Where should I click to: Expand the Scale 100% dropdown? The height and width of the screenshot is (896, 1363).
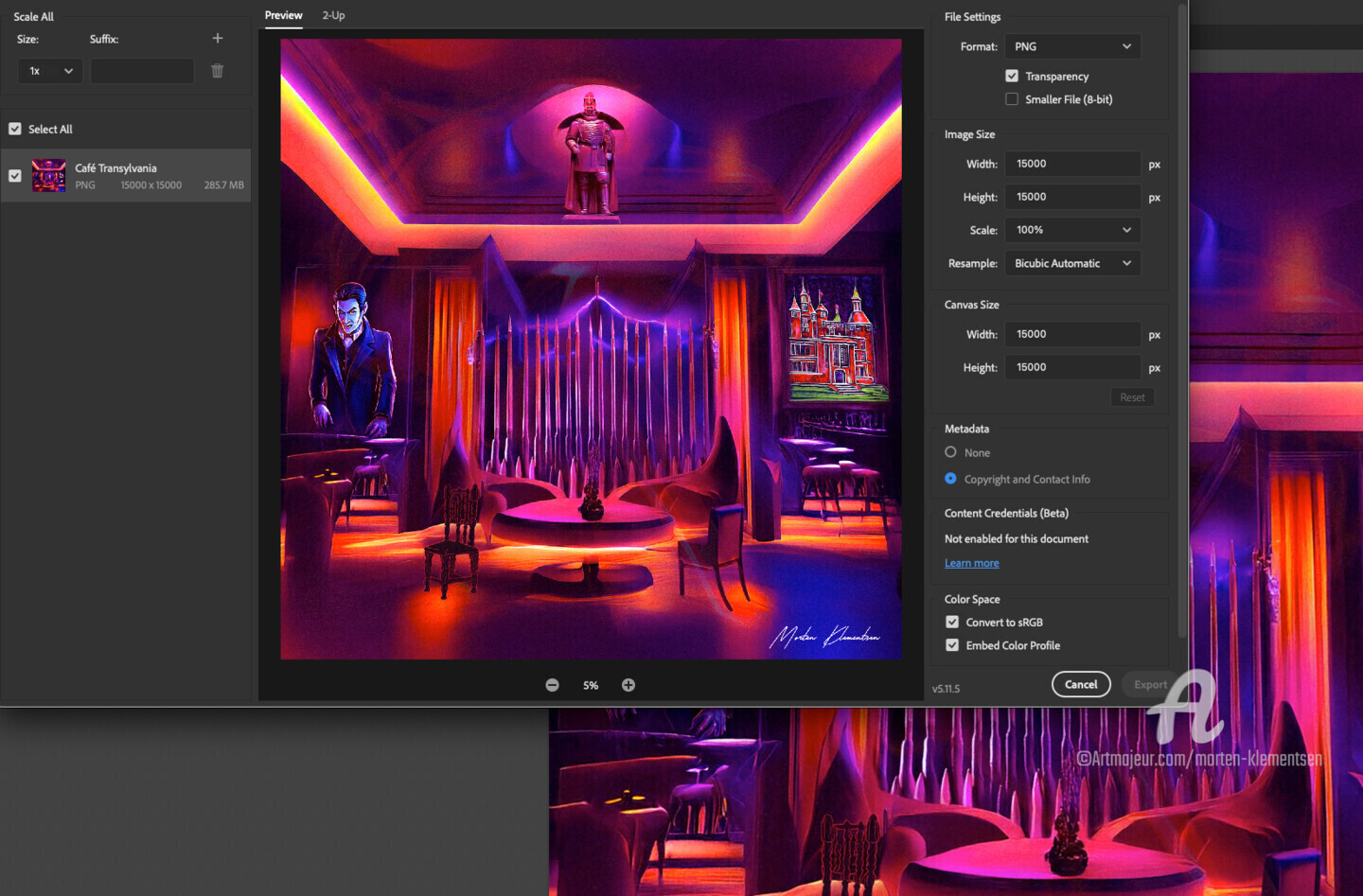1071,230
